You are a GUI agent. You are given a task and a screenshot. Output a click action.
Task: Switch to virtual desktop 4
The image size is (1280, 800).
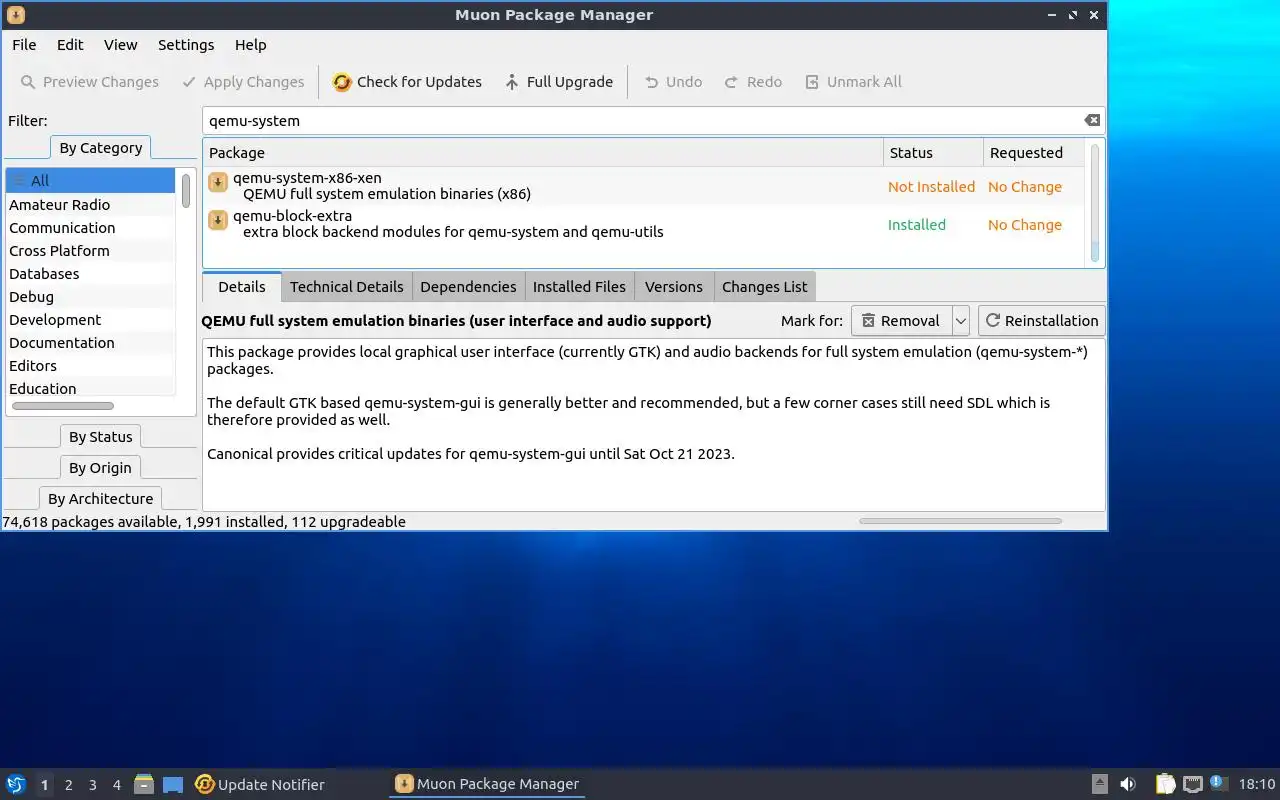coord(116,785)
